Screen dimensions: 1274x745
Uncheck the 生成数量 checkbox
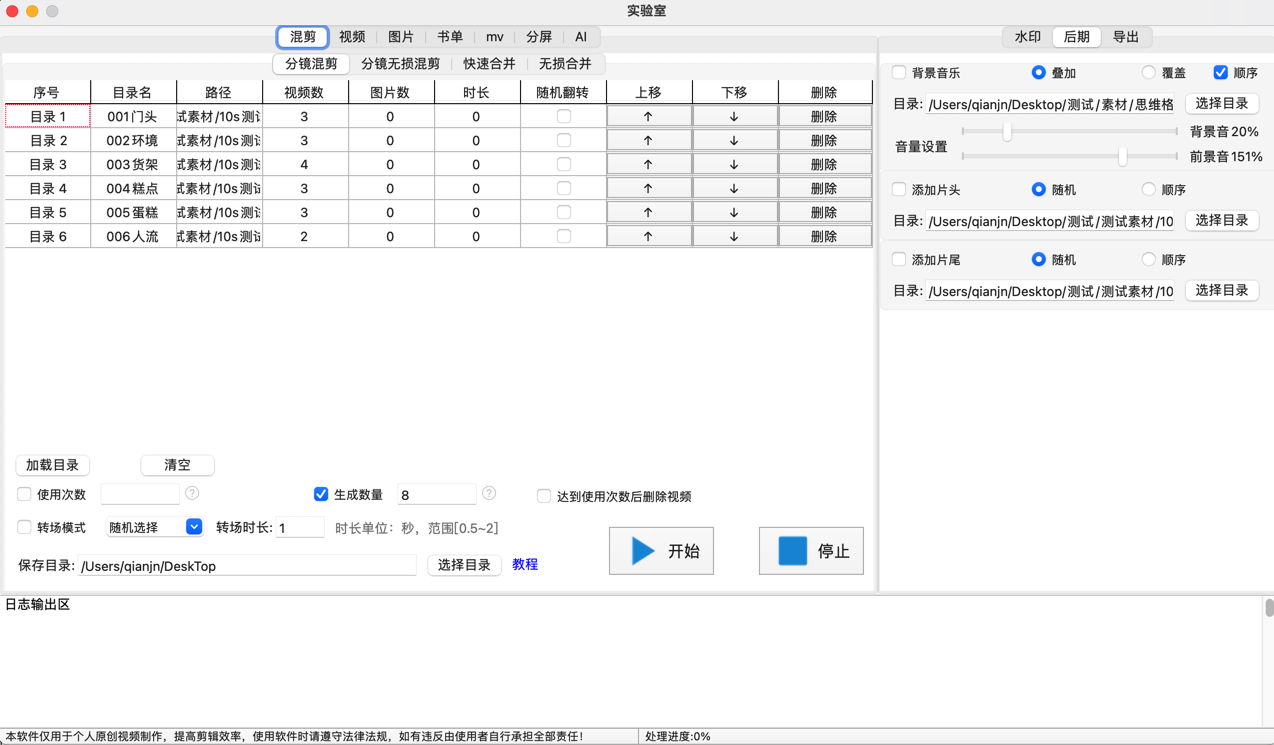pyautogui.click(x=321, y=494)
